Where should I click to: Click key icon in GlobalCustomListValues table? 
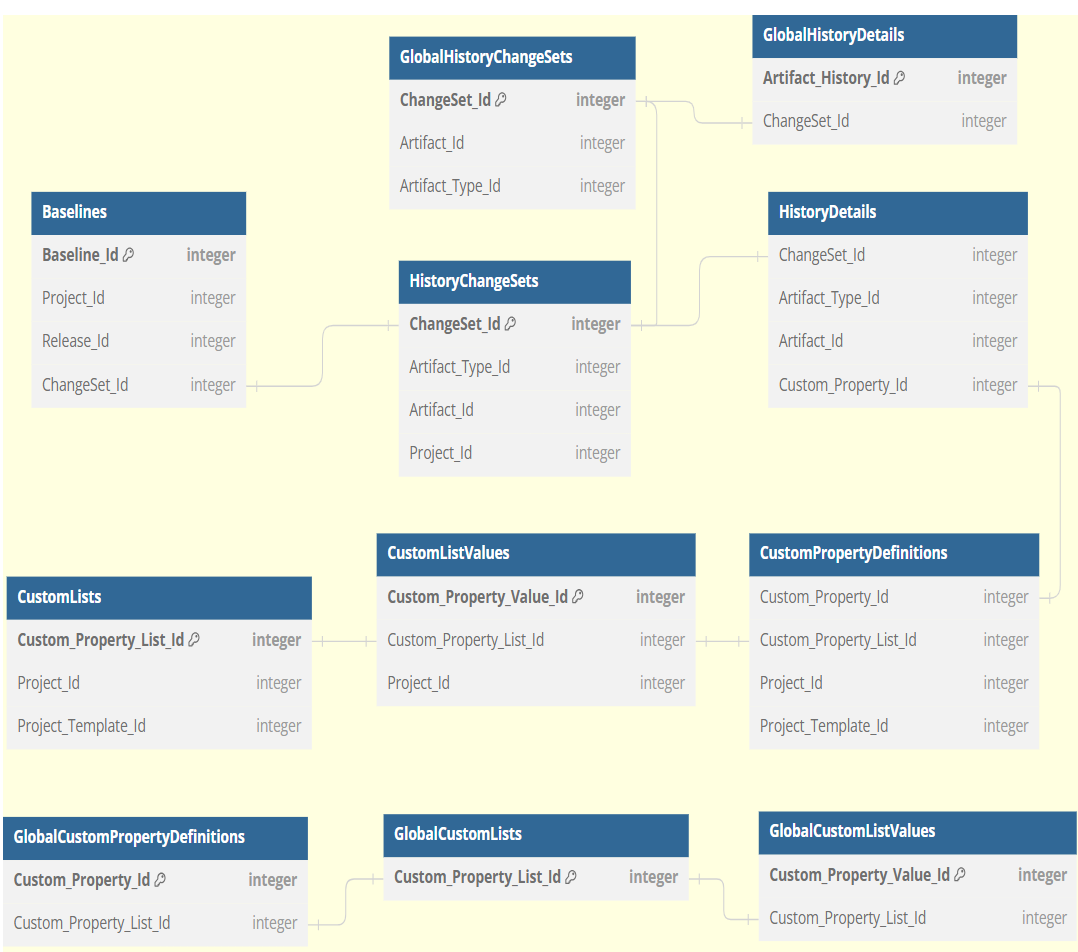tap(960, 875)
